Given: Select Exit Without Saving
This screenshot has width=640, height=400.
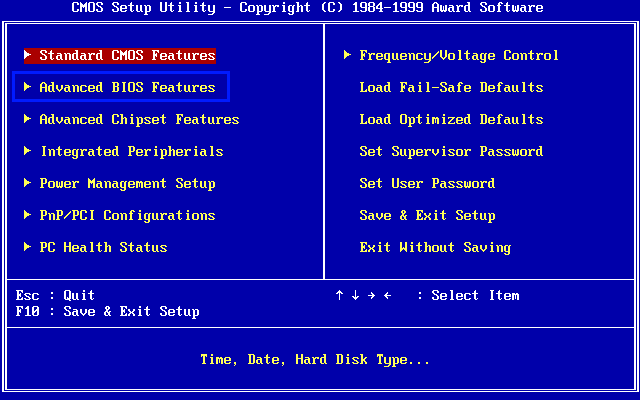Looking at the screenshot, I should tap(435, 247).
